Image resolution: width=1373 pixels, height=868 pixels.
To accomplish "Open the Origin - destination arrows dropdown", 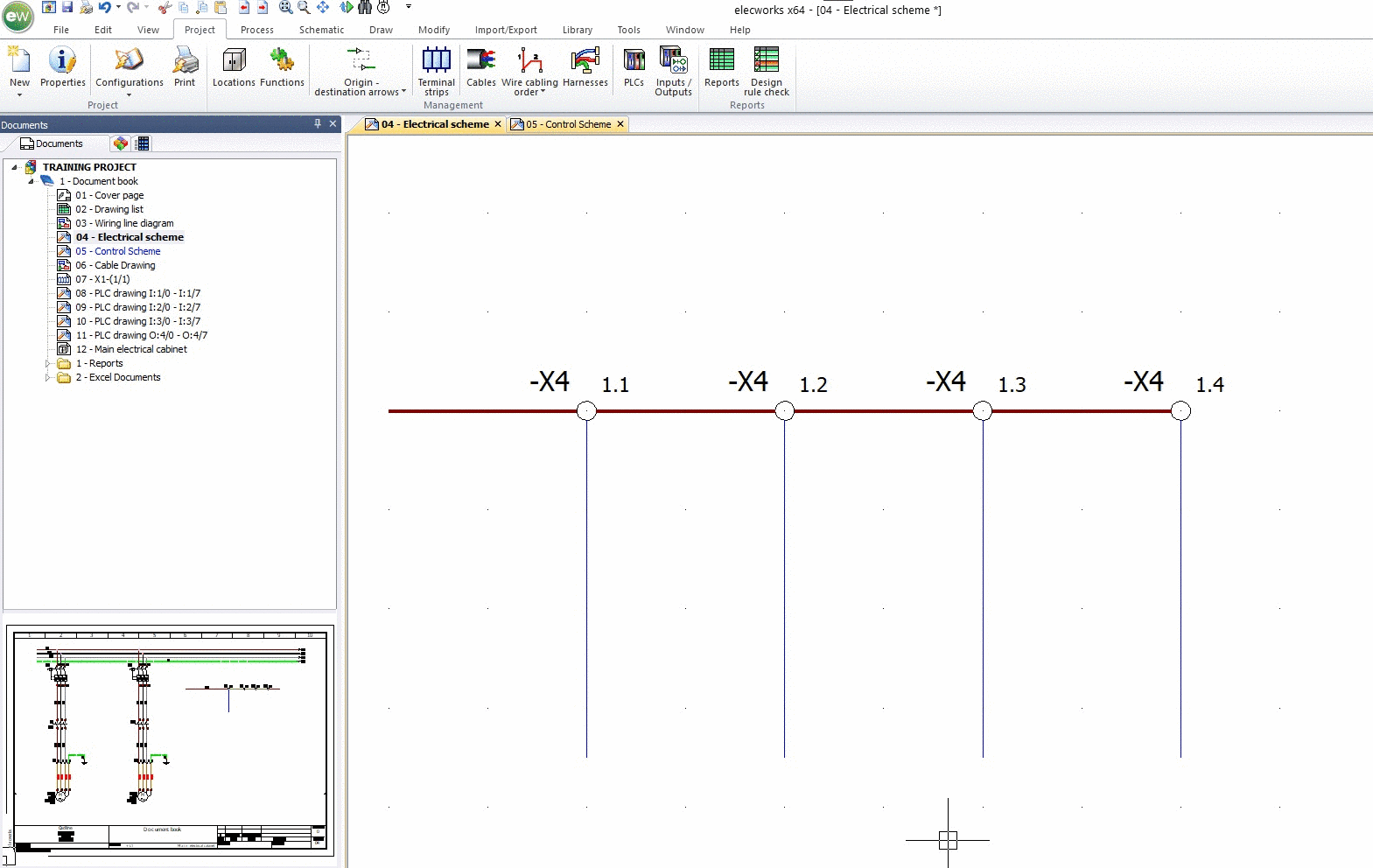I will [x=404, y=92].
